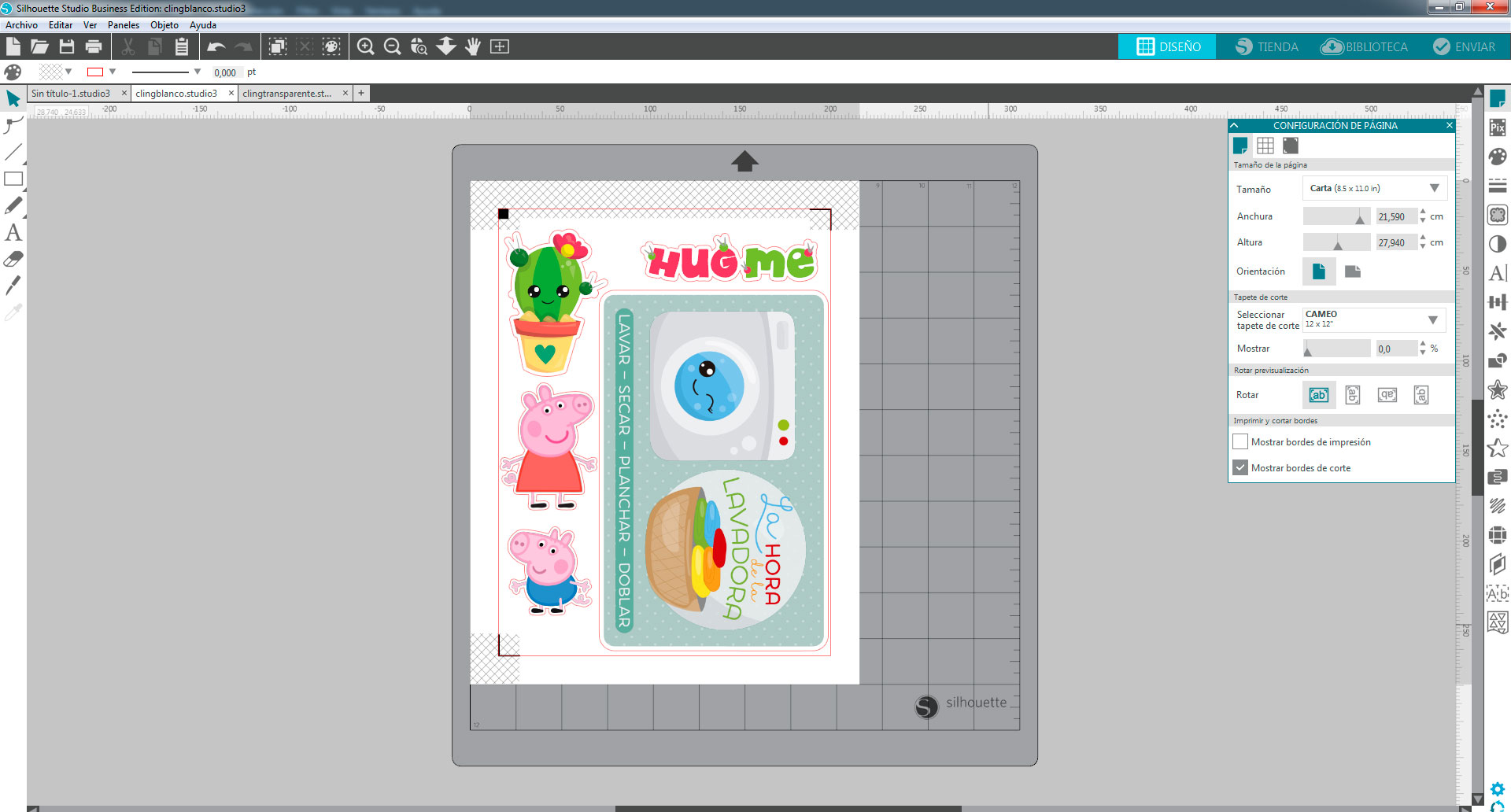The height and width of the screenshot is (812, 1511).
Task: Select the Pan hand tool
Action: (473, 46)
